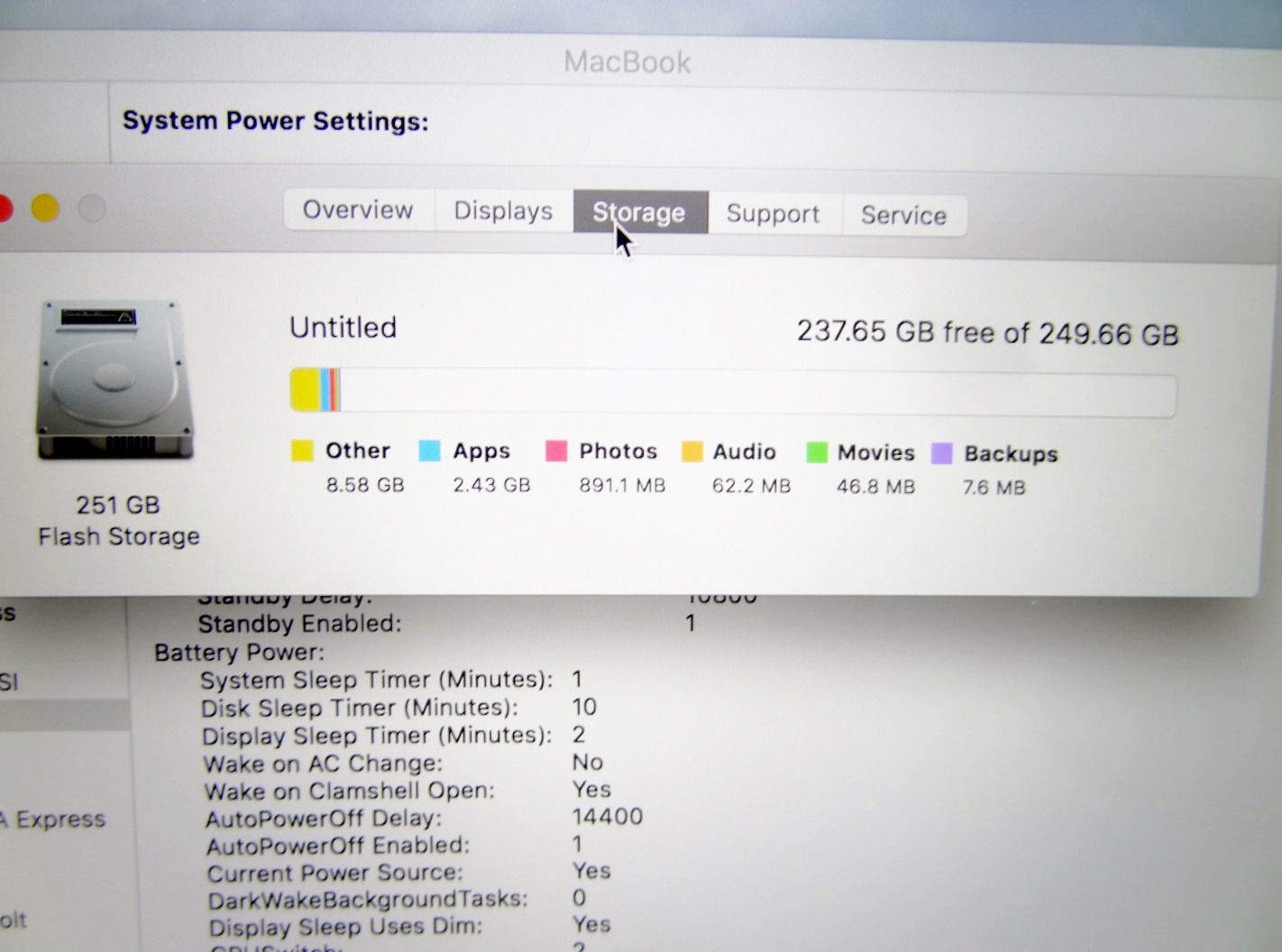The height and width of the screenshot is (952, 1282).
Task: Go to the Service tab
Action: (903, 215)
